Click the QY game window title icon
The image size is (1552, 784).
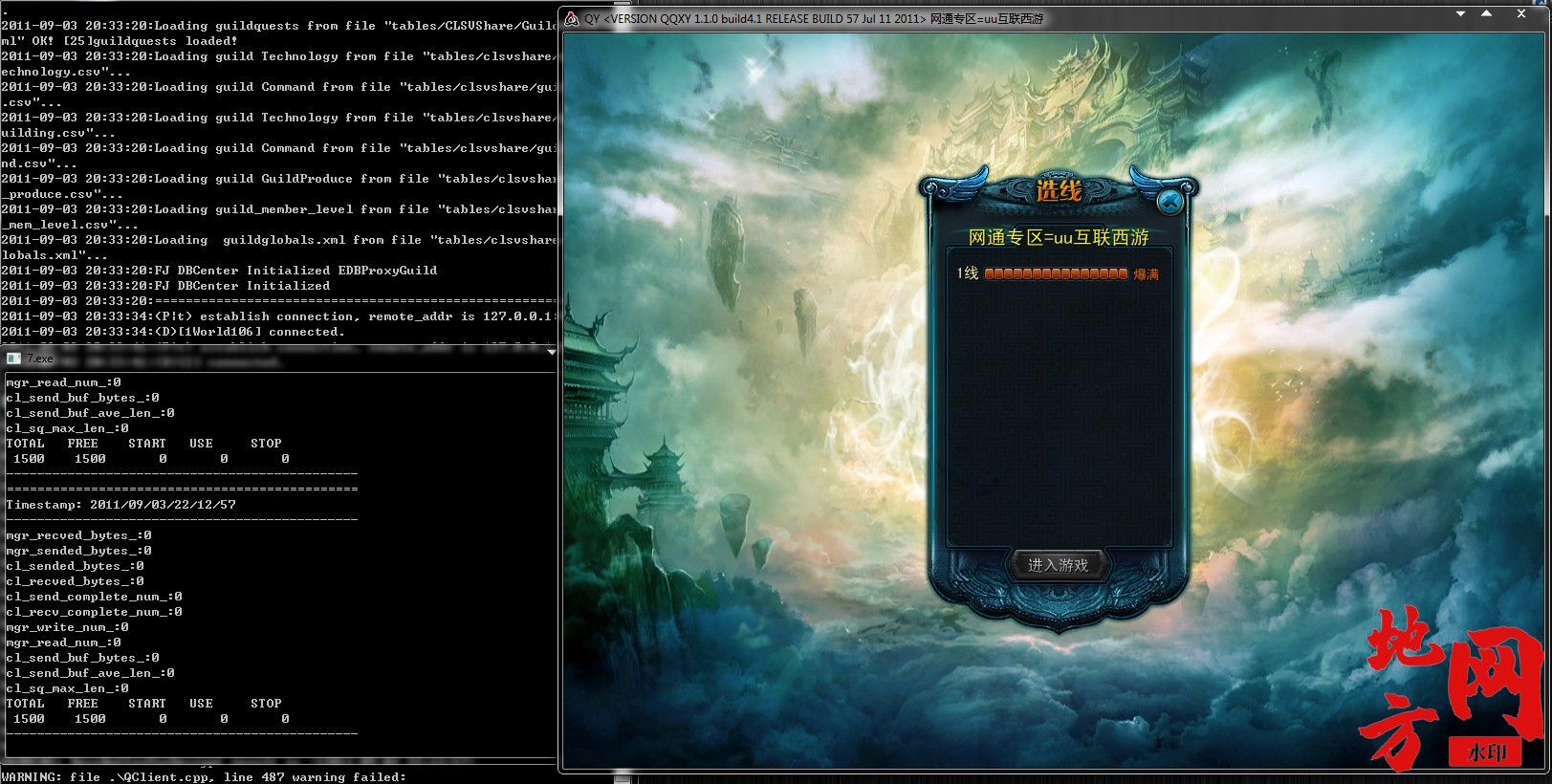tap(571, 18)
